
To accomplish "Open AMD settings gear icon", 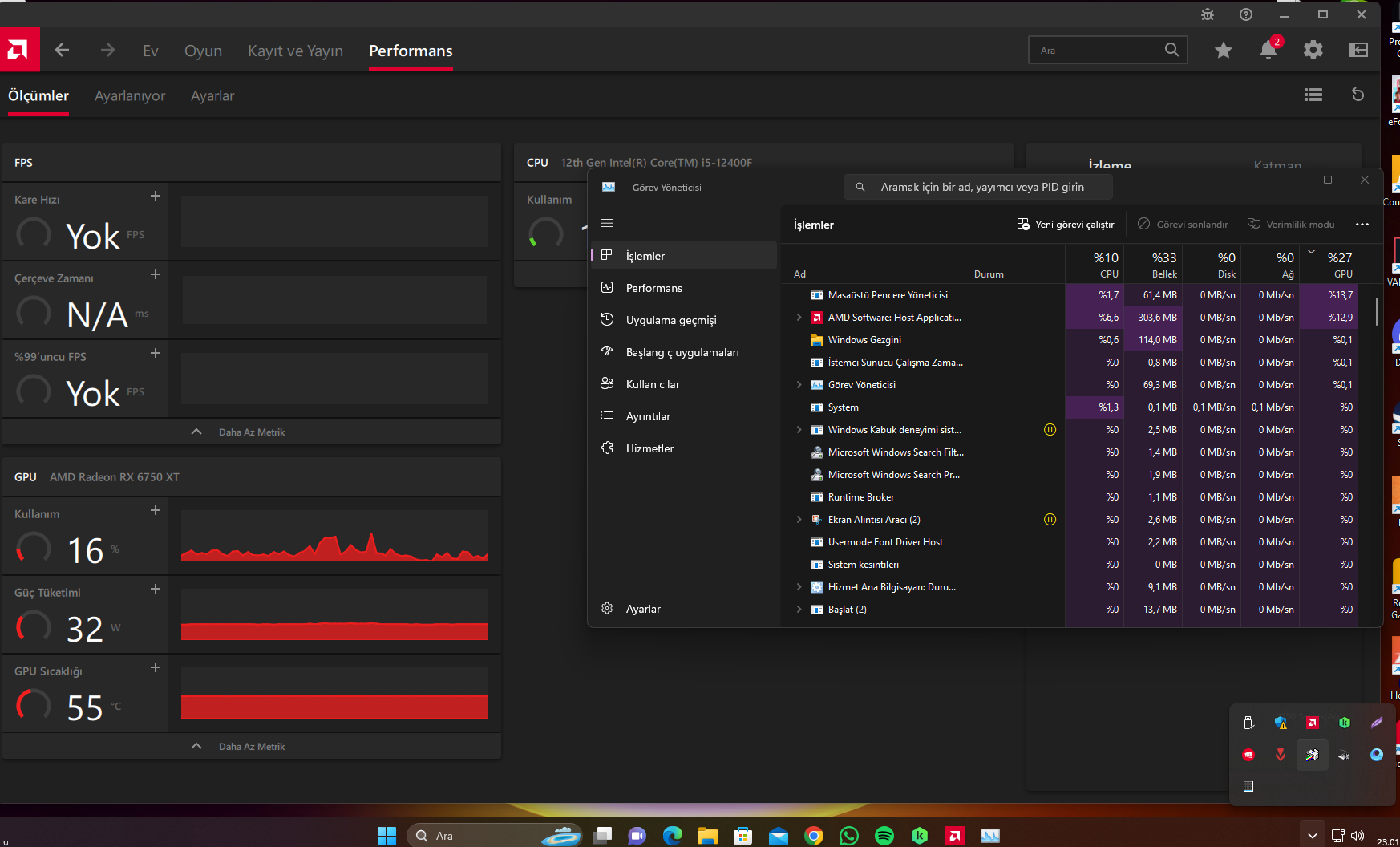I will pos(1313,51).
